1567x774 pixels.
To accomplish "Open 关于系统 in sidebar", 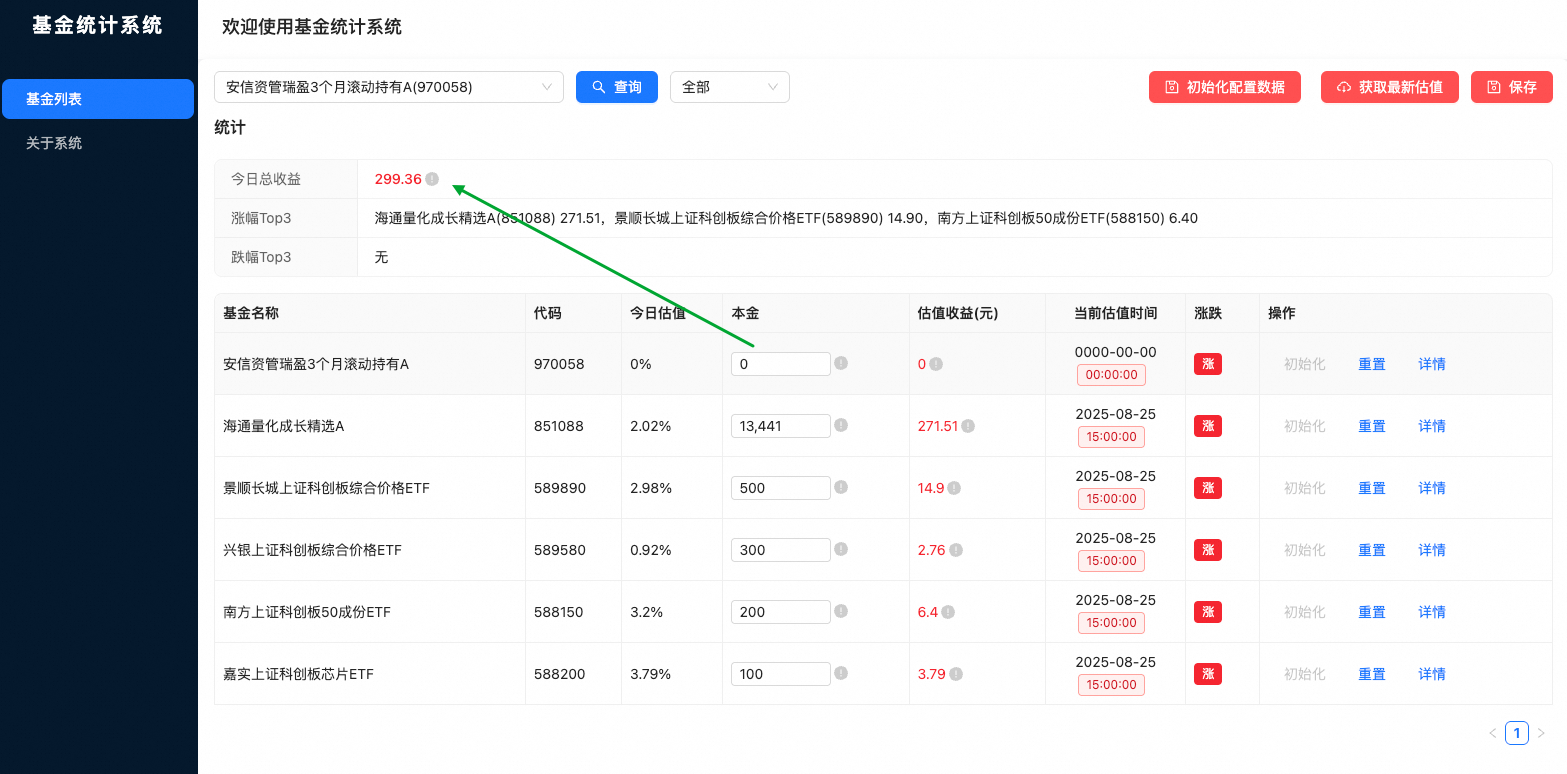I will click(98, 143).
